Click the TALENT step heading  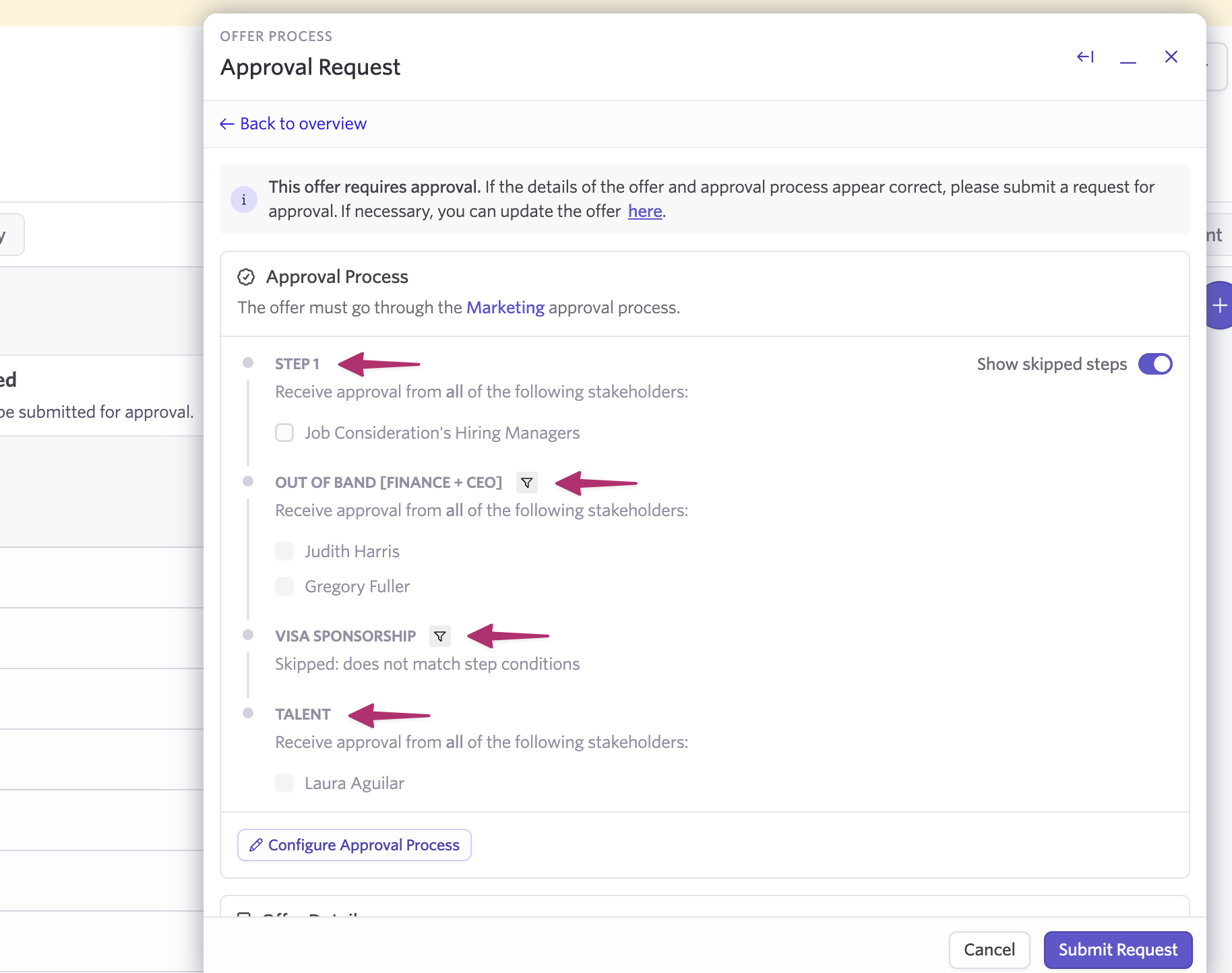coord(303,714)
